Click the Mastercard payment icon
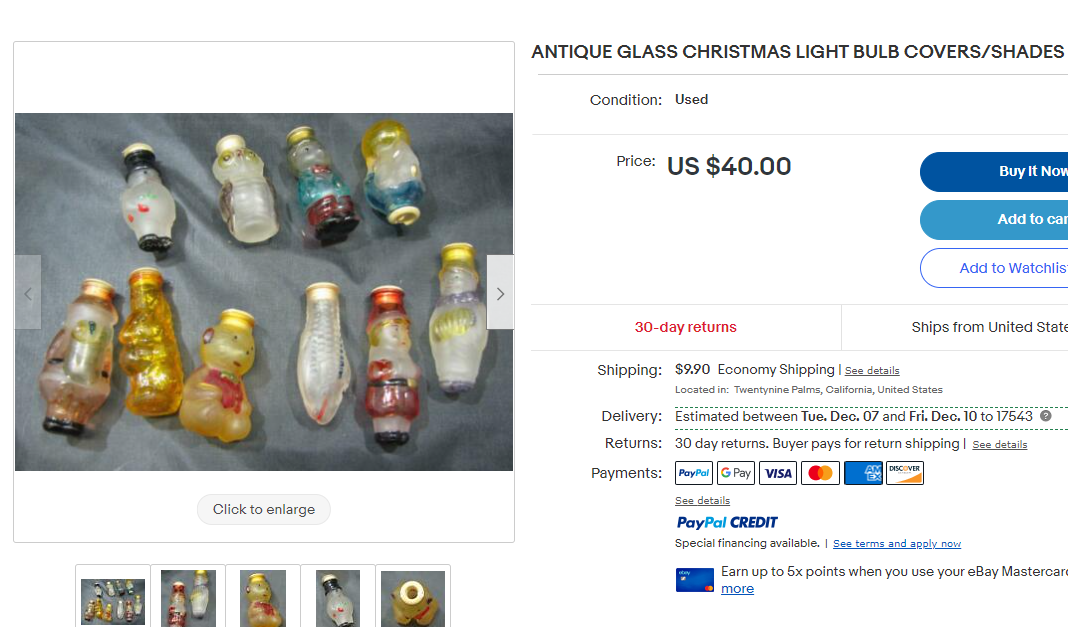This screenshot has width=1068, height=627. 820,473
